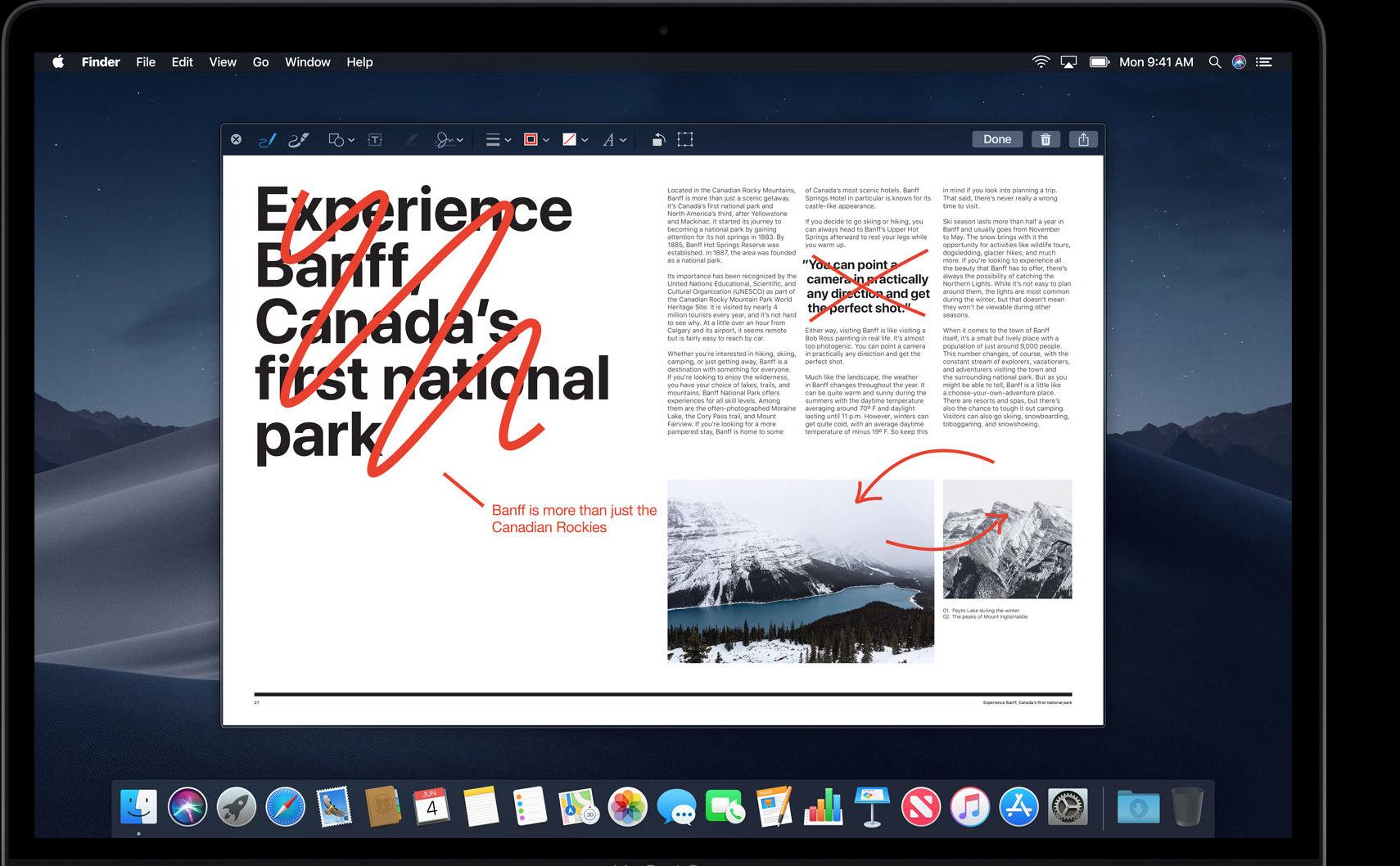This screenshot has height=866, width=1400.
Task: Click the dimmed Highlight tool
Action: coord(411,140)
